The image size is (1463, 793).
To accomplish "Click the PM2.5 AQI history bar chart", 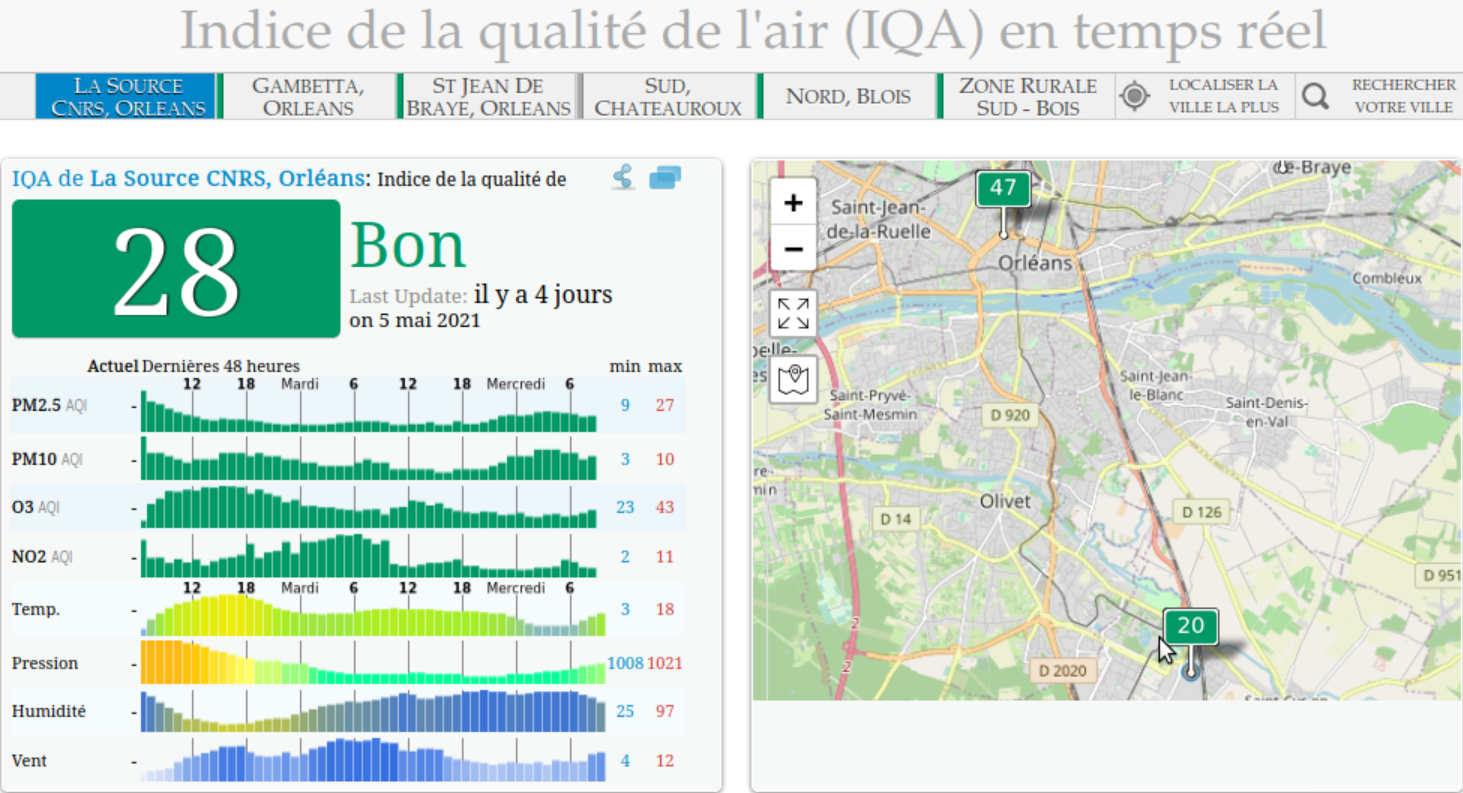I will 368,412.
